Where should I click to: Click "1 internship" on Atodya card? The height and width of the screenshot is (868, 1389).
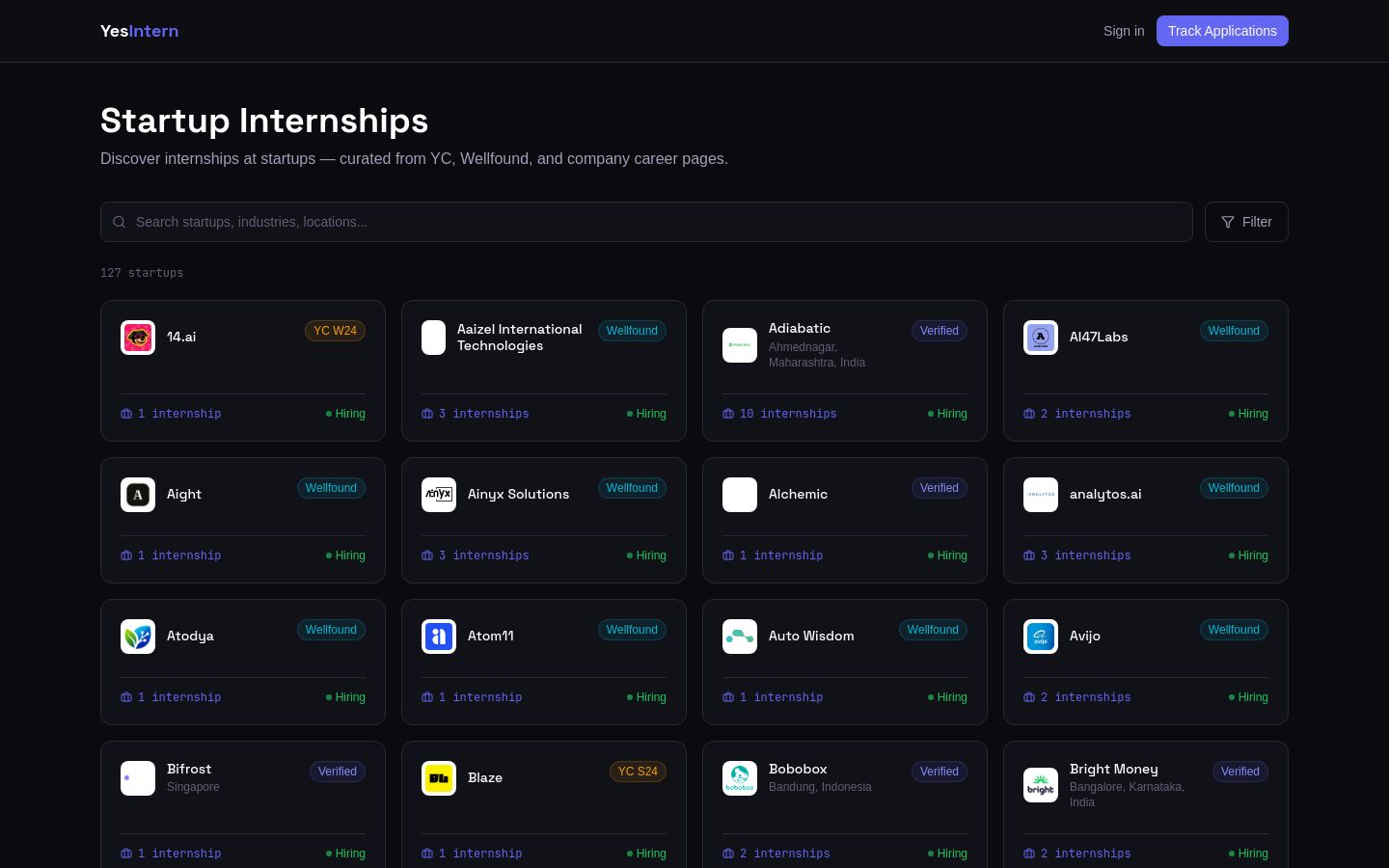click(x=179, y=697)
